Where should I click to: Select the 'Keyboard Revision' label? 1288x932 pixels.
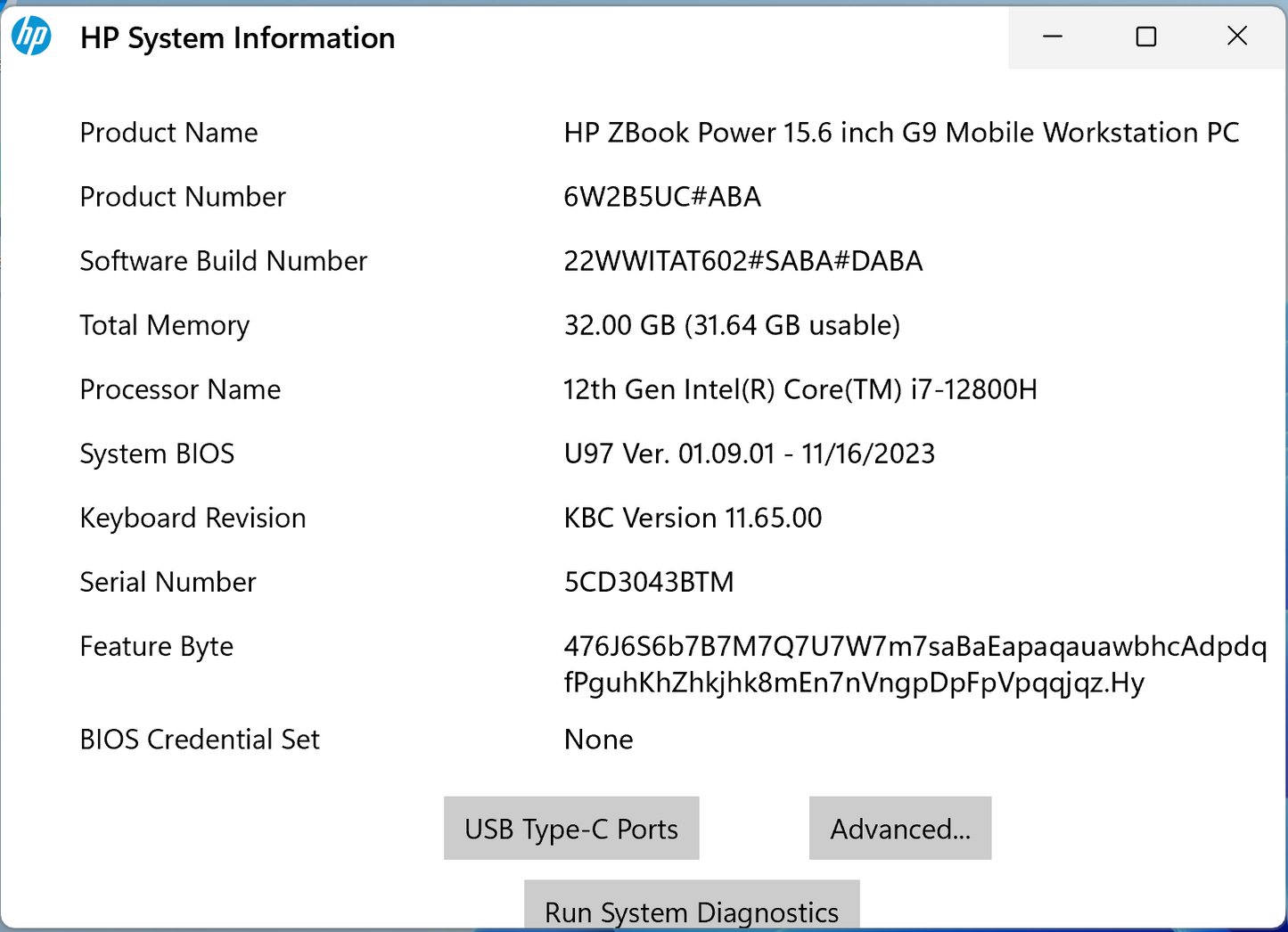tap(193, 519)
